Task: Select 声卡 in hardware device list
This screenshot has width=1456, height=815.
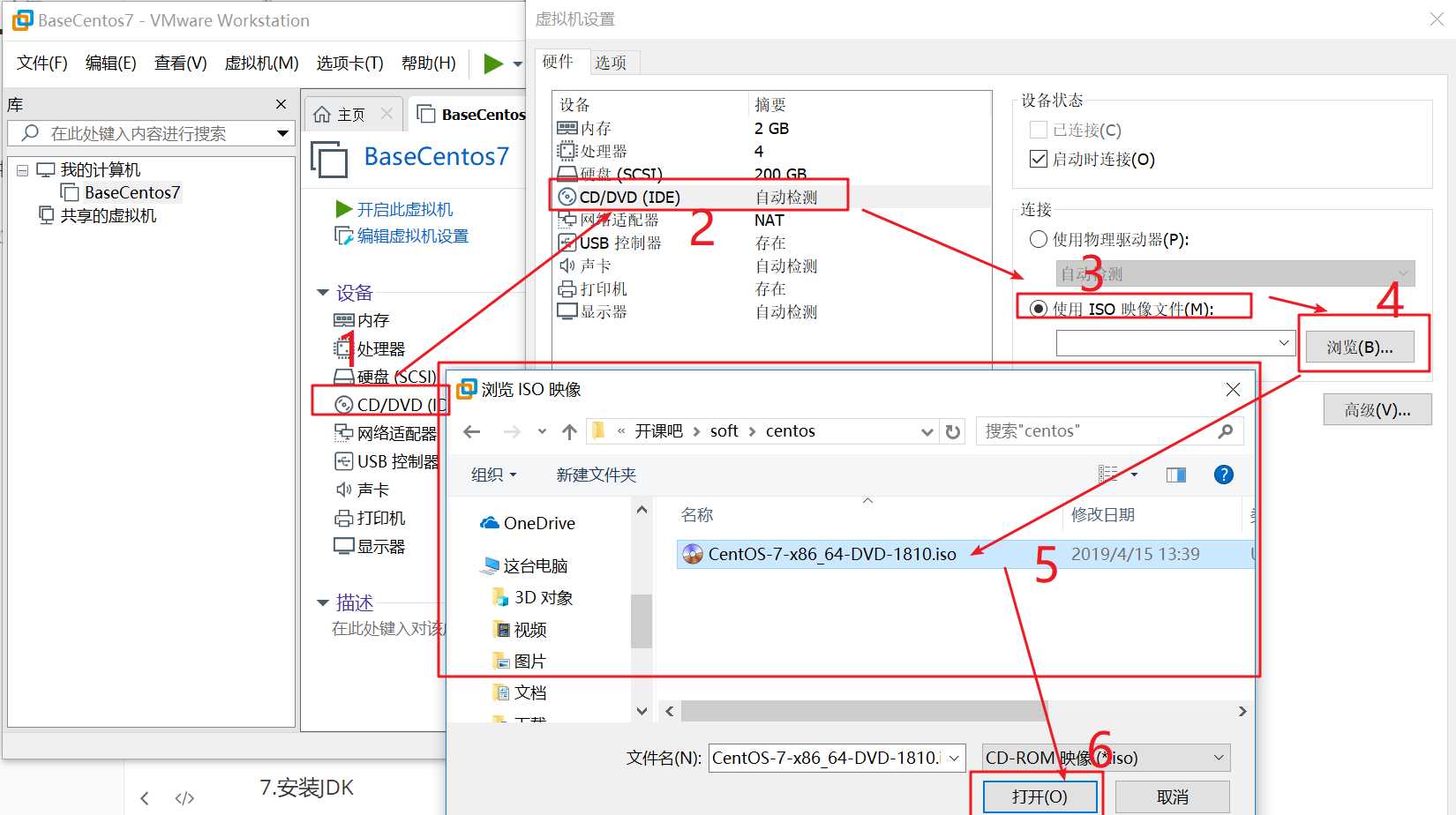Action: click(x=772, y=265)
